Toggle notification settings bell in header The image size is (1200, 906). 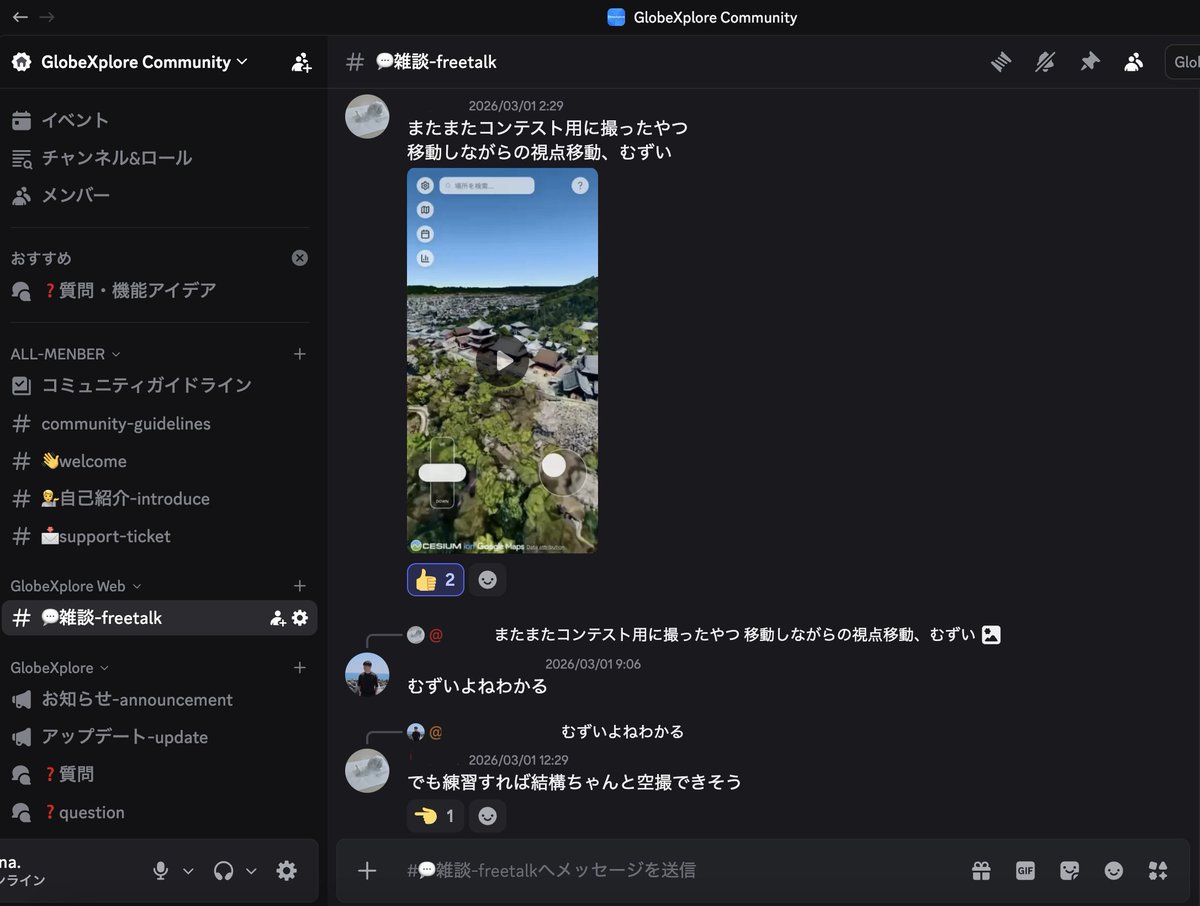coord(1045,62)
